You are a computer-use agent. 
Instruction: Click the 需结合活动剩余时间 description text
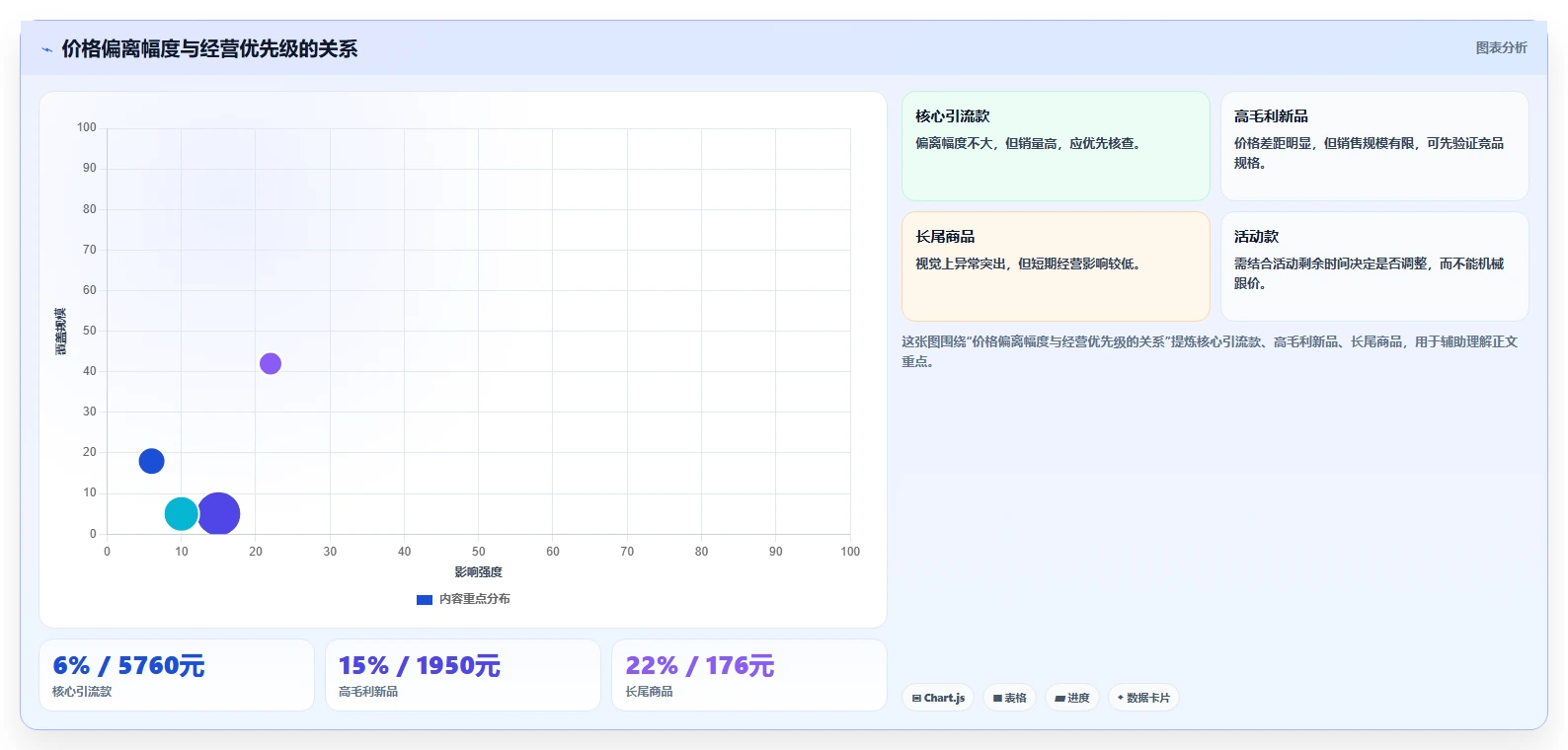click(1369, 273)
